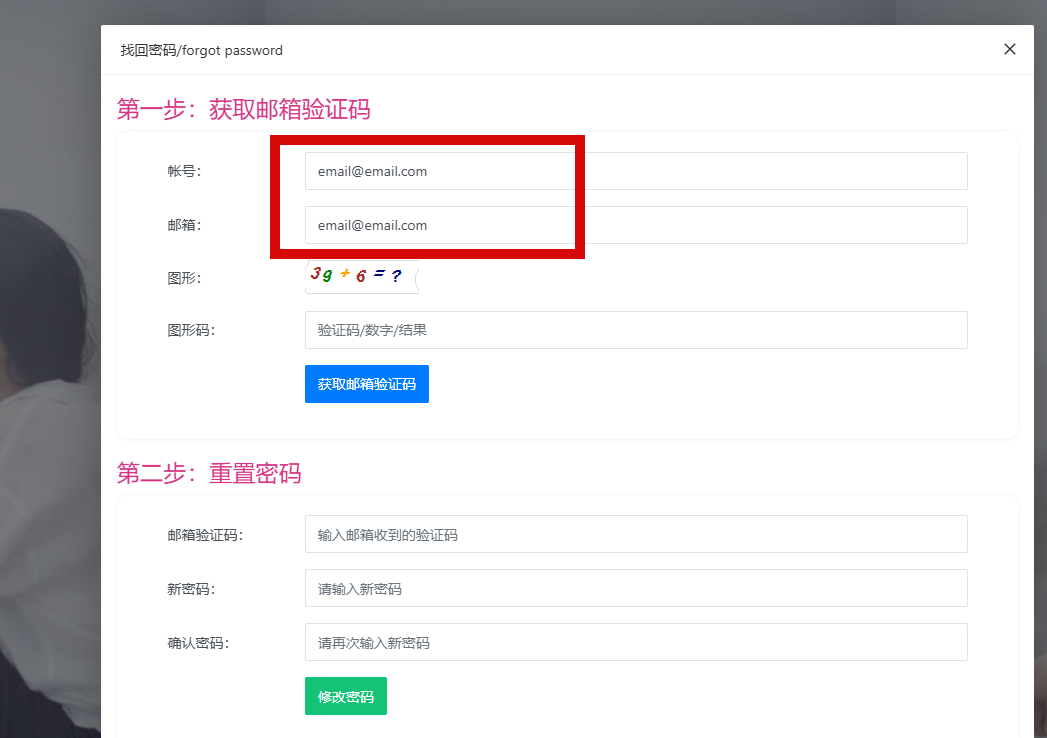Click the 图形码 captcha result input

point(636,330)
